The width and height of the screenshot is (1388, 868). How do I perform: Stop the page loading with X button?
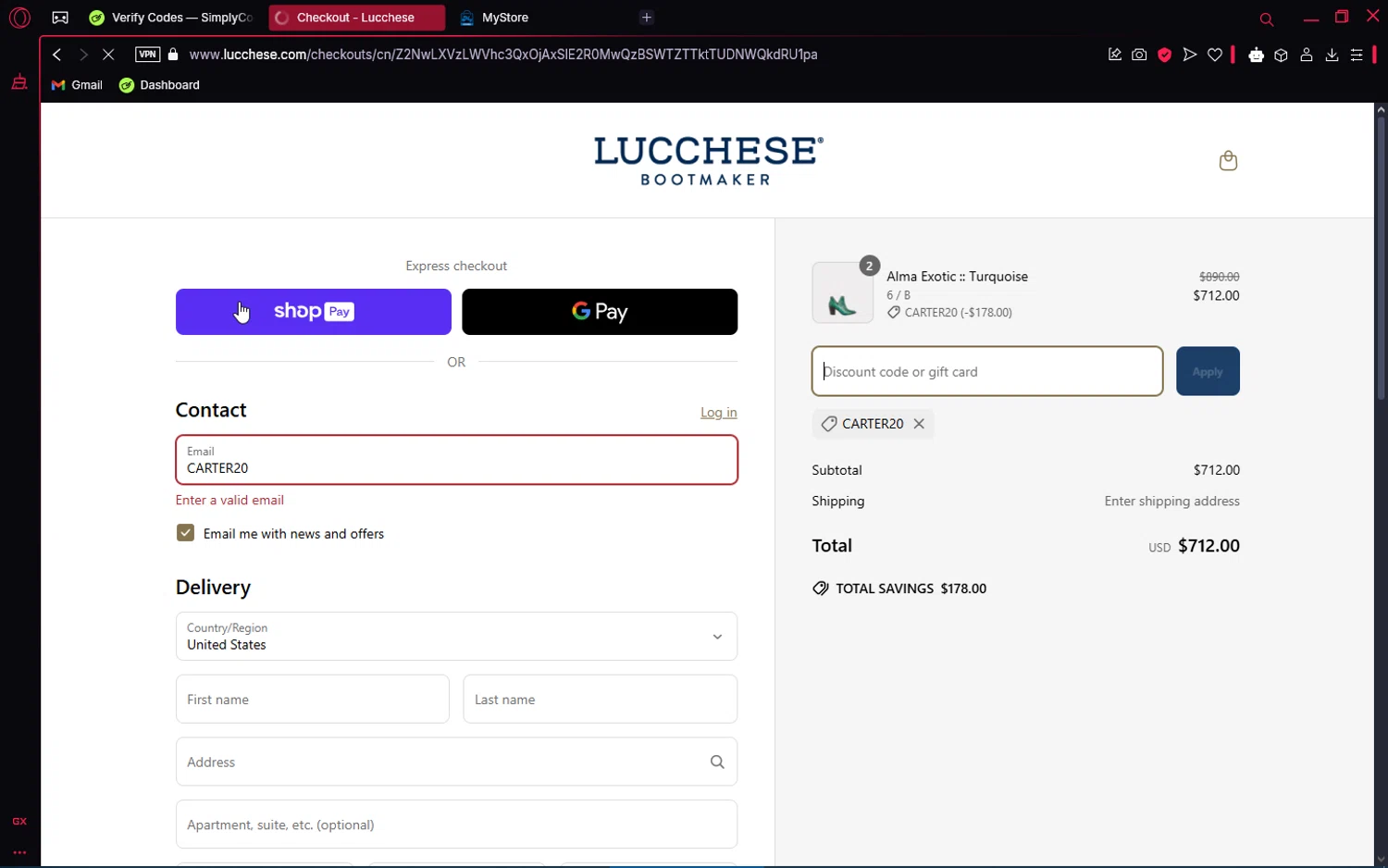(108, 55)
